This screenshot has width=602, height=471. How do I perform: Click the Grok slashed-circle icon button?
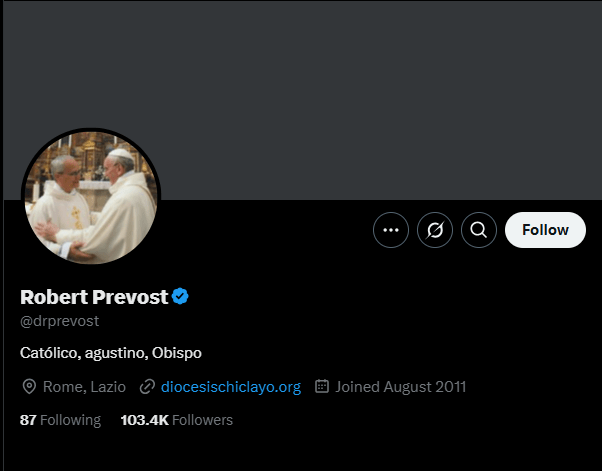(435, 230)
